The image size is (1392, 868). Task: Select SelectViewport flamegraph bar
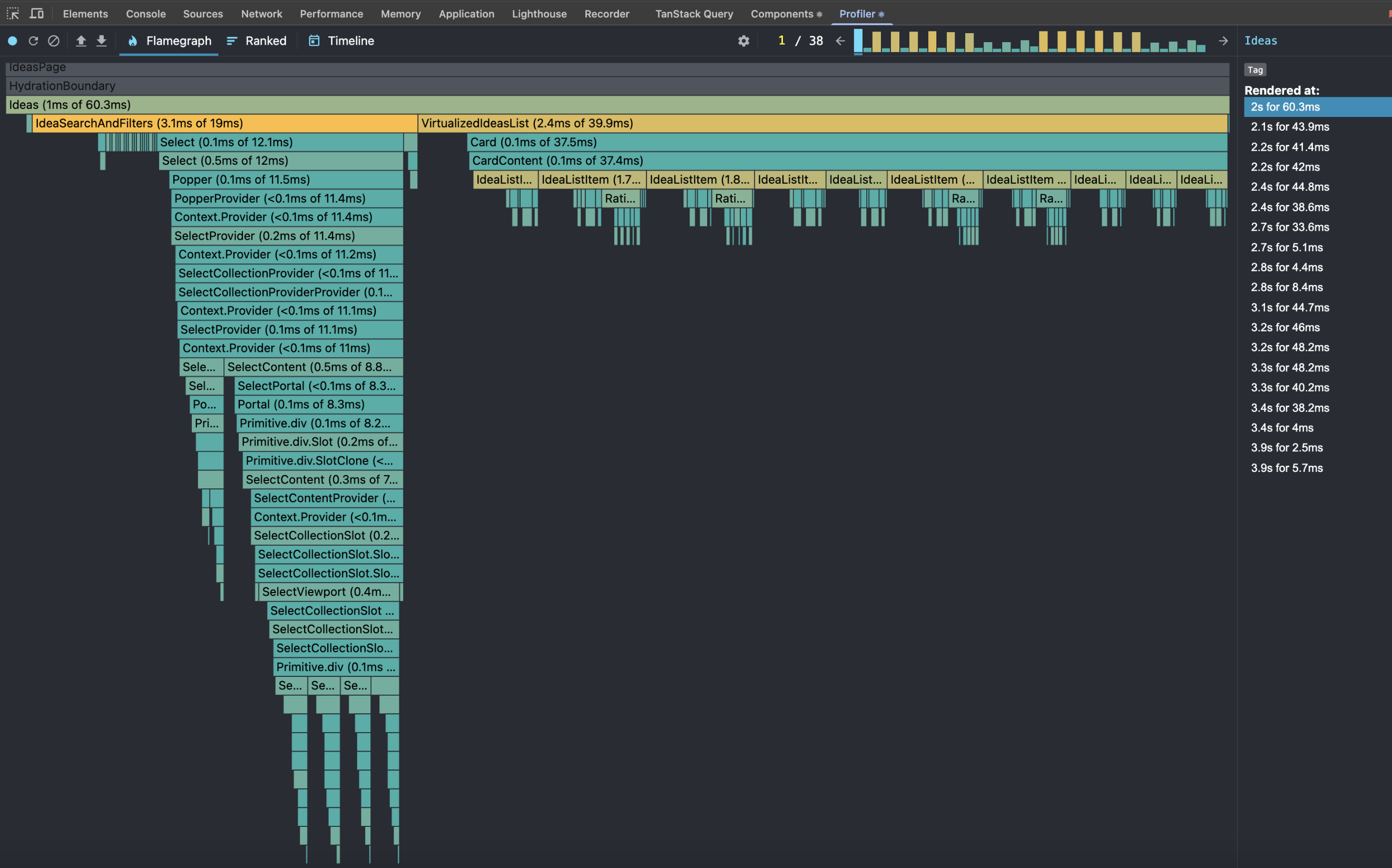[x=329, y=592]
